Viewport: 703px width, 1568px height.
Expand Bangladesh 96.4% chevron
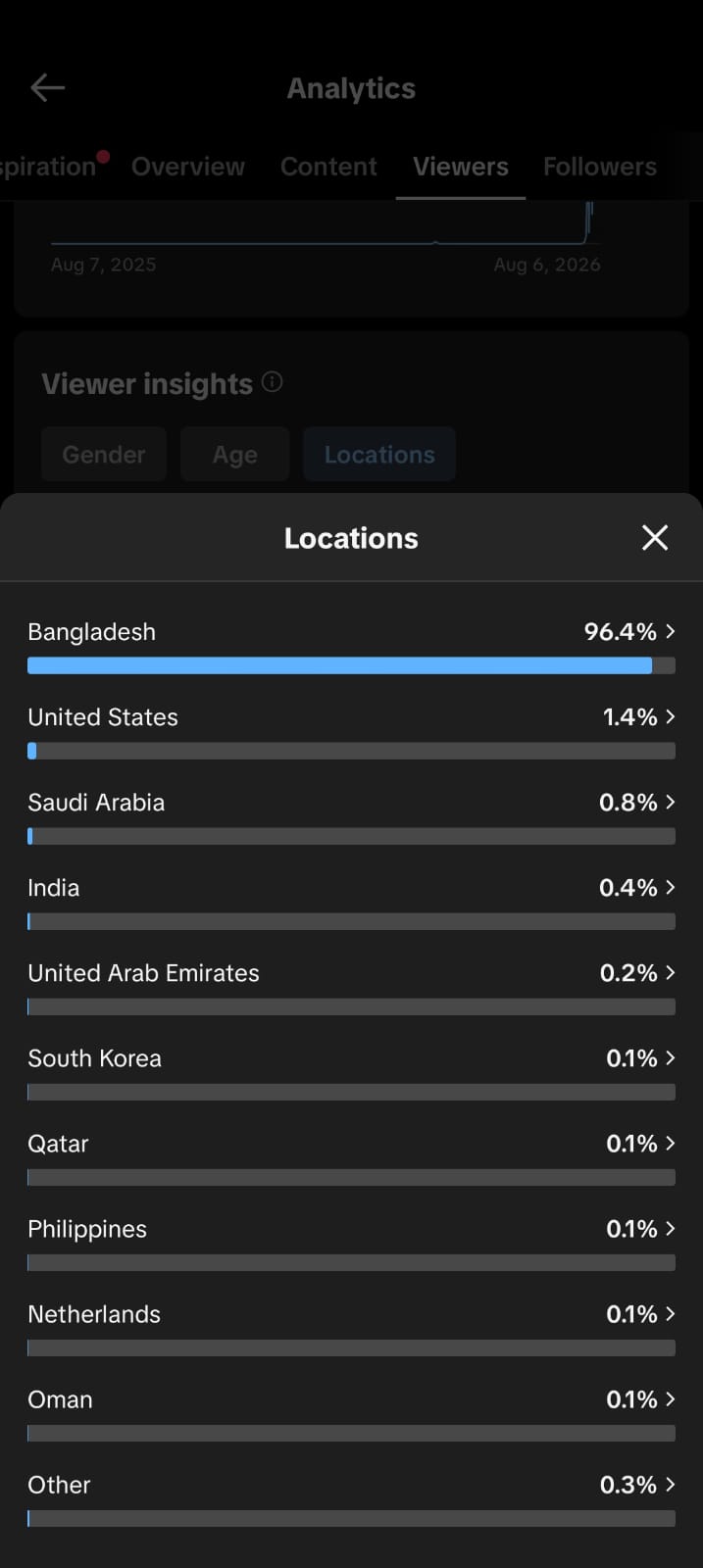coord(671,631)
